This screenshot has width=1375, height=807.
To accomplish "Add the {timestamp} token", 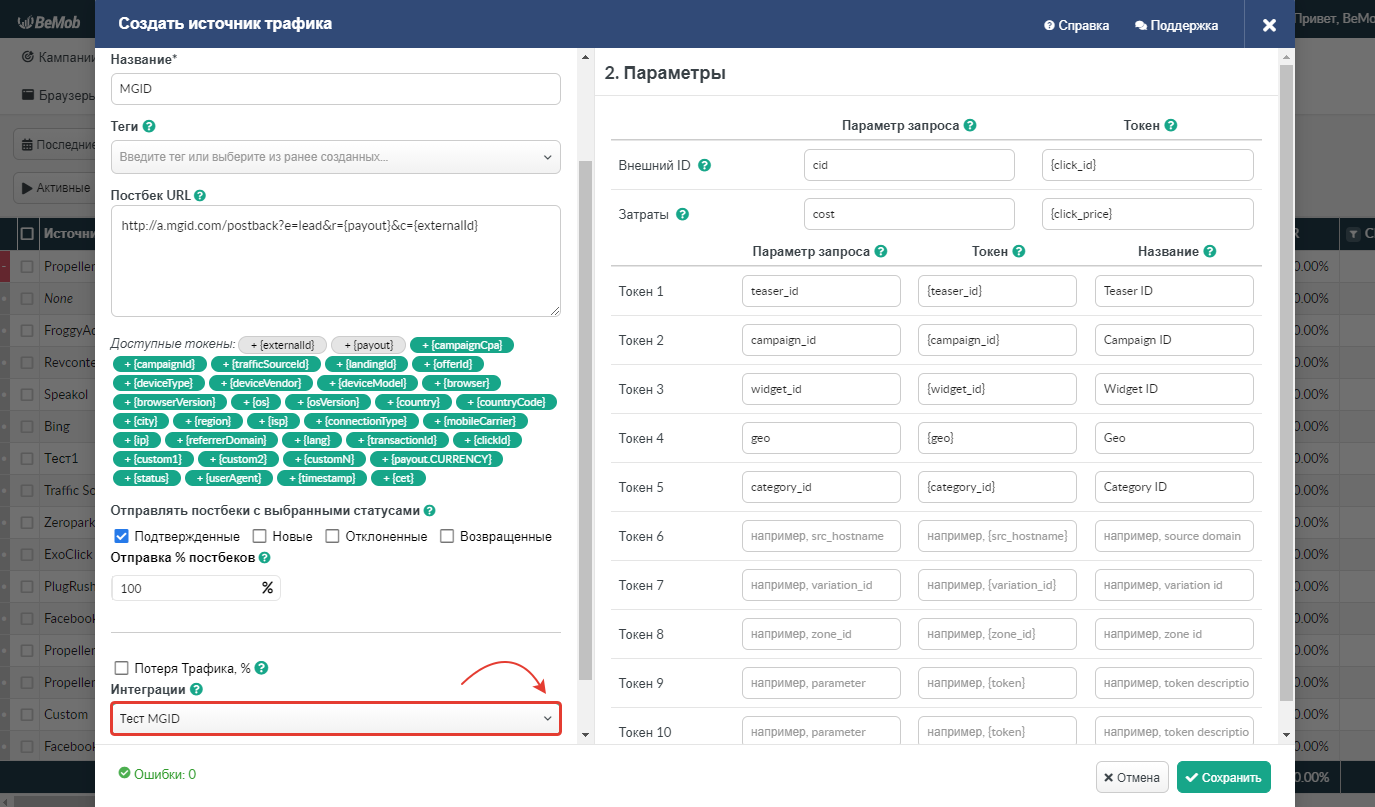I will click(322, 478).
